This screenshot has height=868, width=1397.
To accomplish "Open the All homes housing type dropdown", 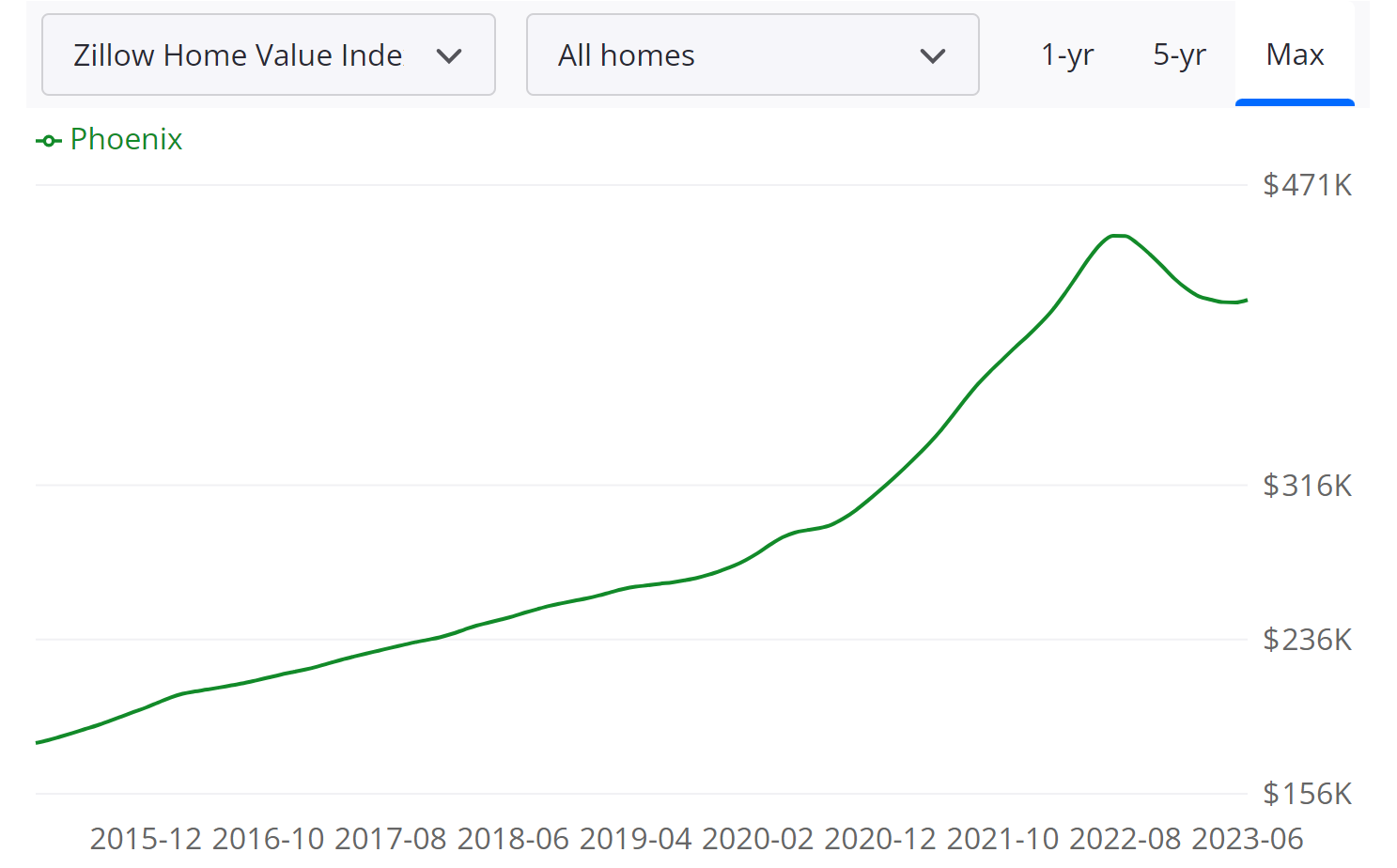I will (x=753, y=54).
